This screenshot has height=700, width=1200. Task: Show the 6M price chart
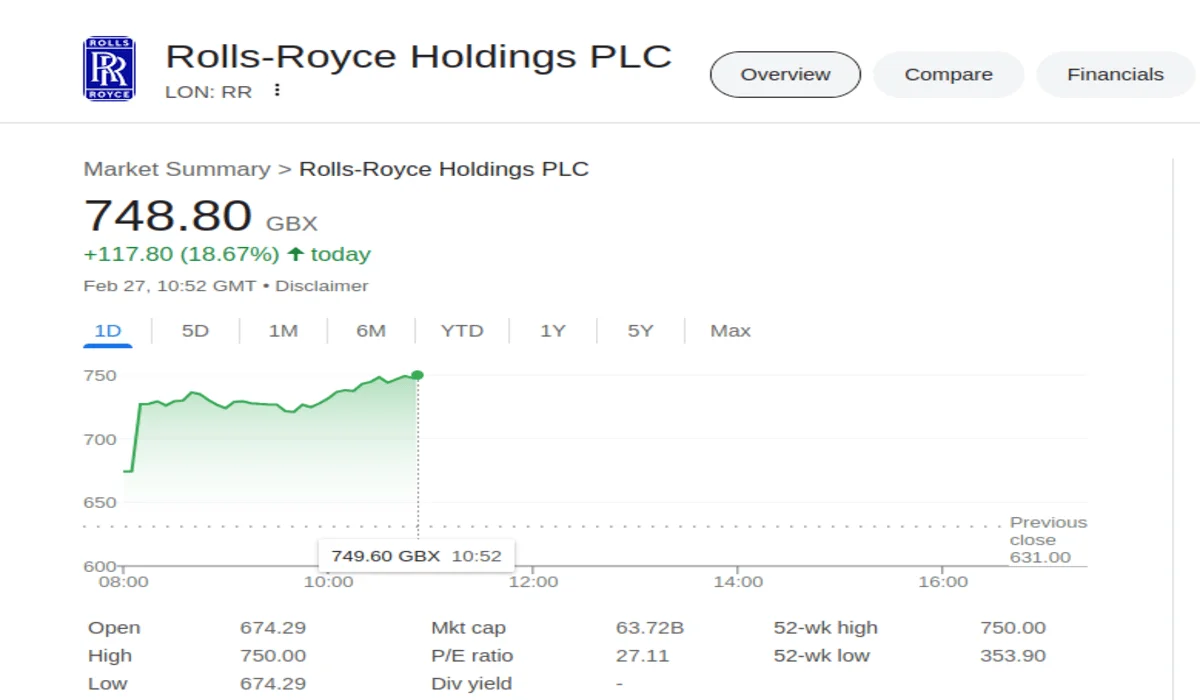(x=371, y=331)
